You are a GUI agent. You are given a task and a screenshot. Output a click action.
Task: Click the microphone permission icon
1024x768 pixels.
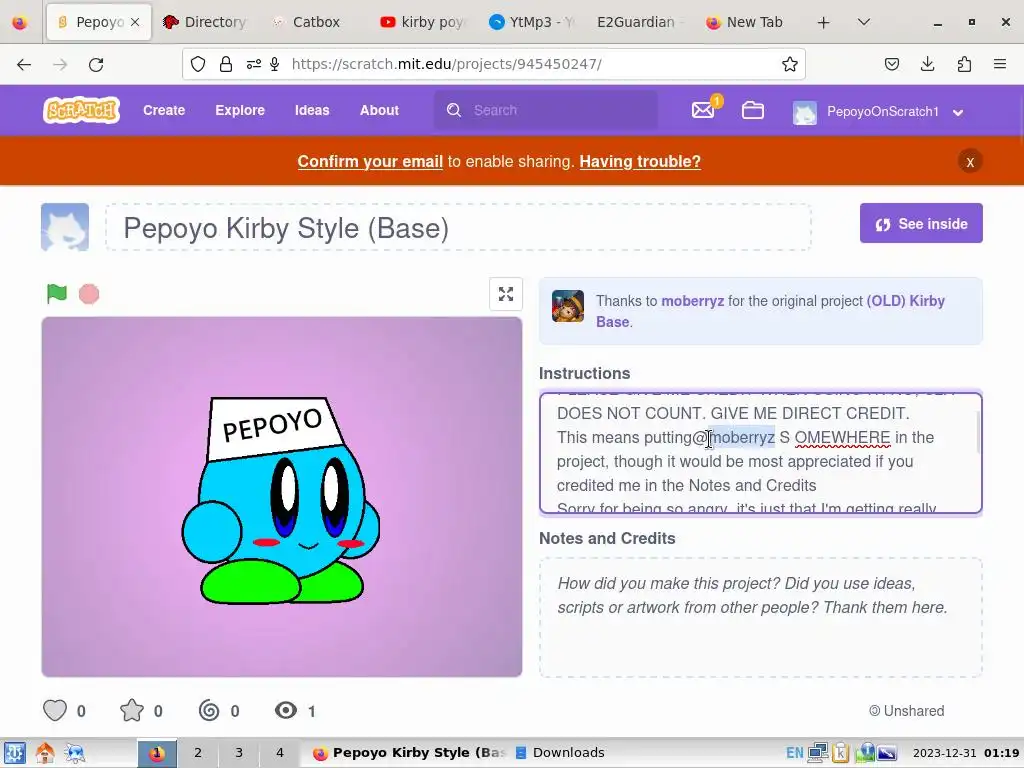point(275,64)
